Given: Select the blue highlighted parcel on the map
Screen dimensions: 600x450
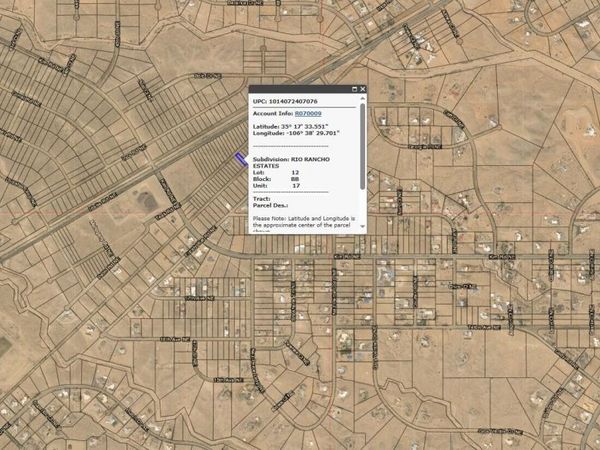Looking at the screenshot, I should 241,158.
